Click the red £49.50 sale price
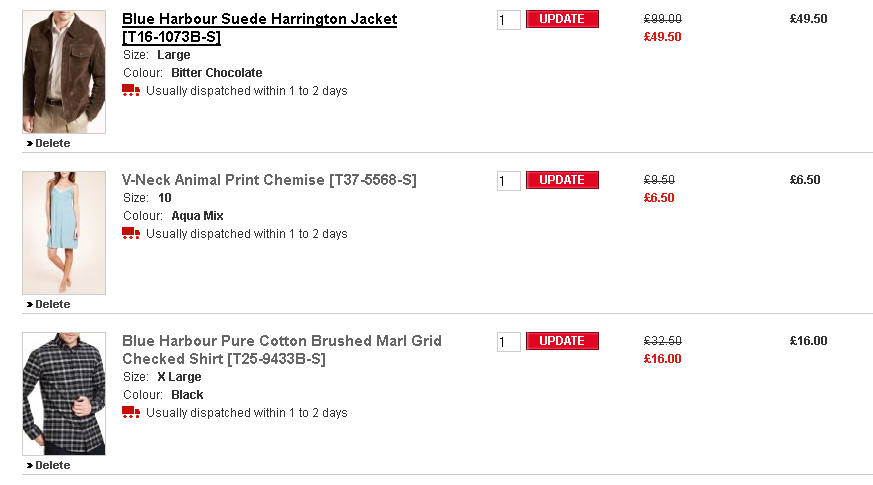The width and height of the screenshot is (873, 485). [662, 37]
